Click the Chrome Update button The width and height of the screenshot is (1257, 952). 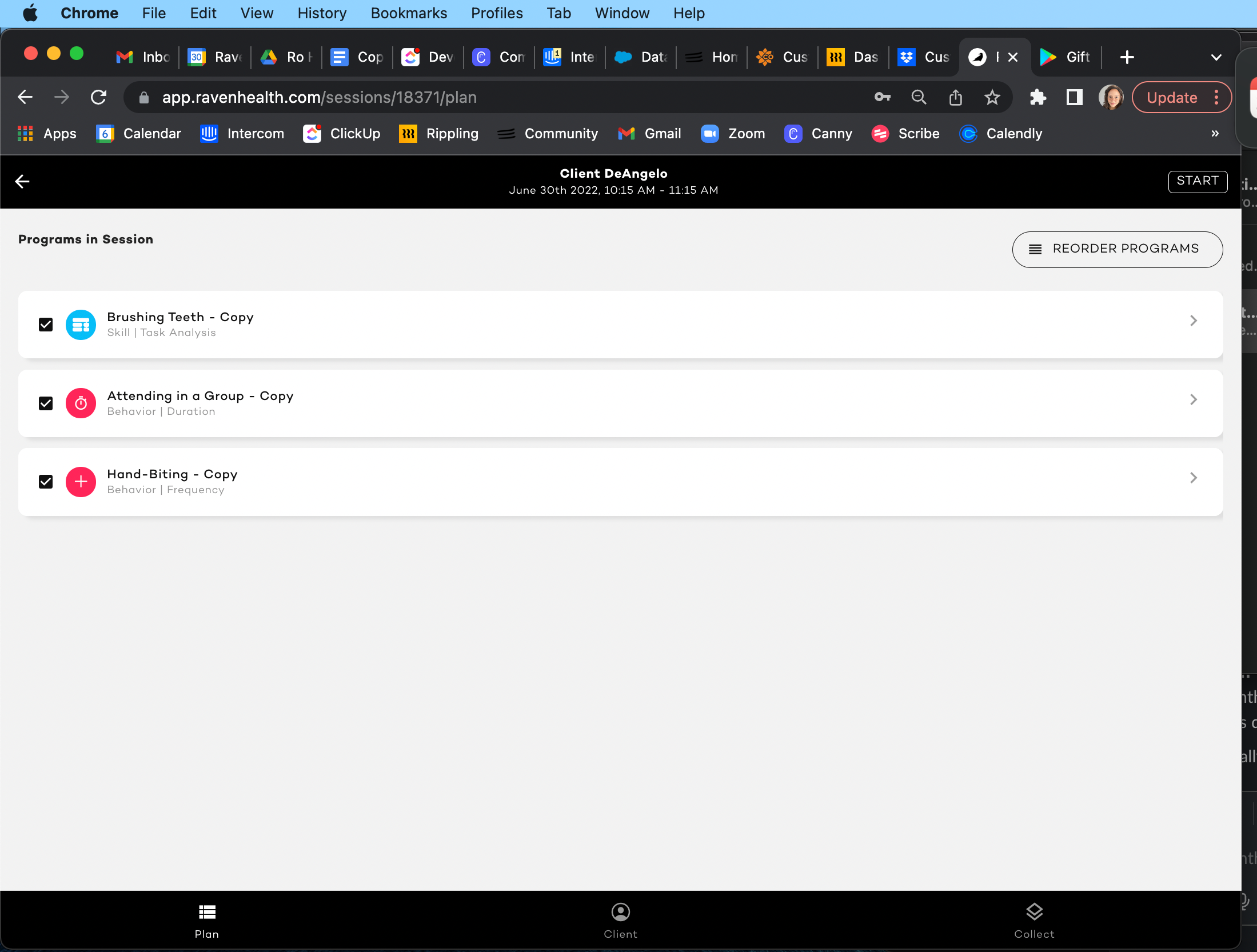coord(1172,98)
